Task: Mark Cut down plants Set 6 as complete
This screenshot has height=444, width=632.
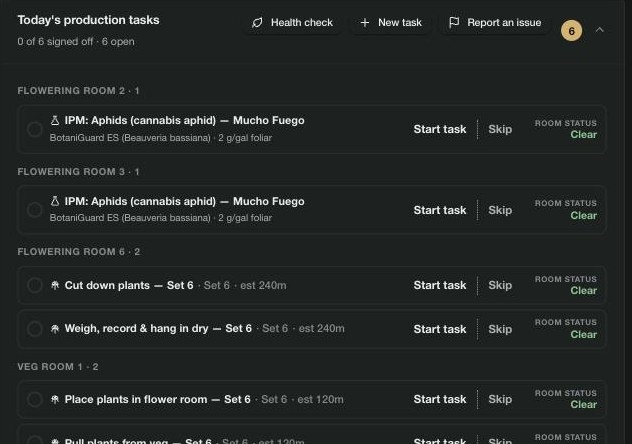Action: coord(35,285)
